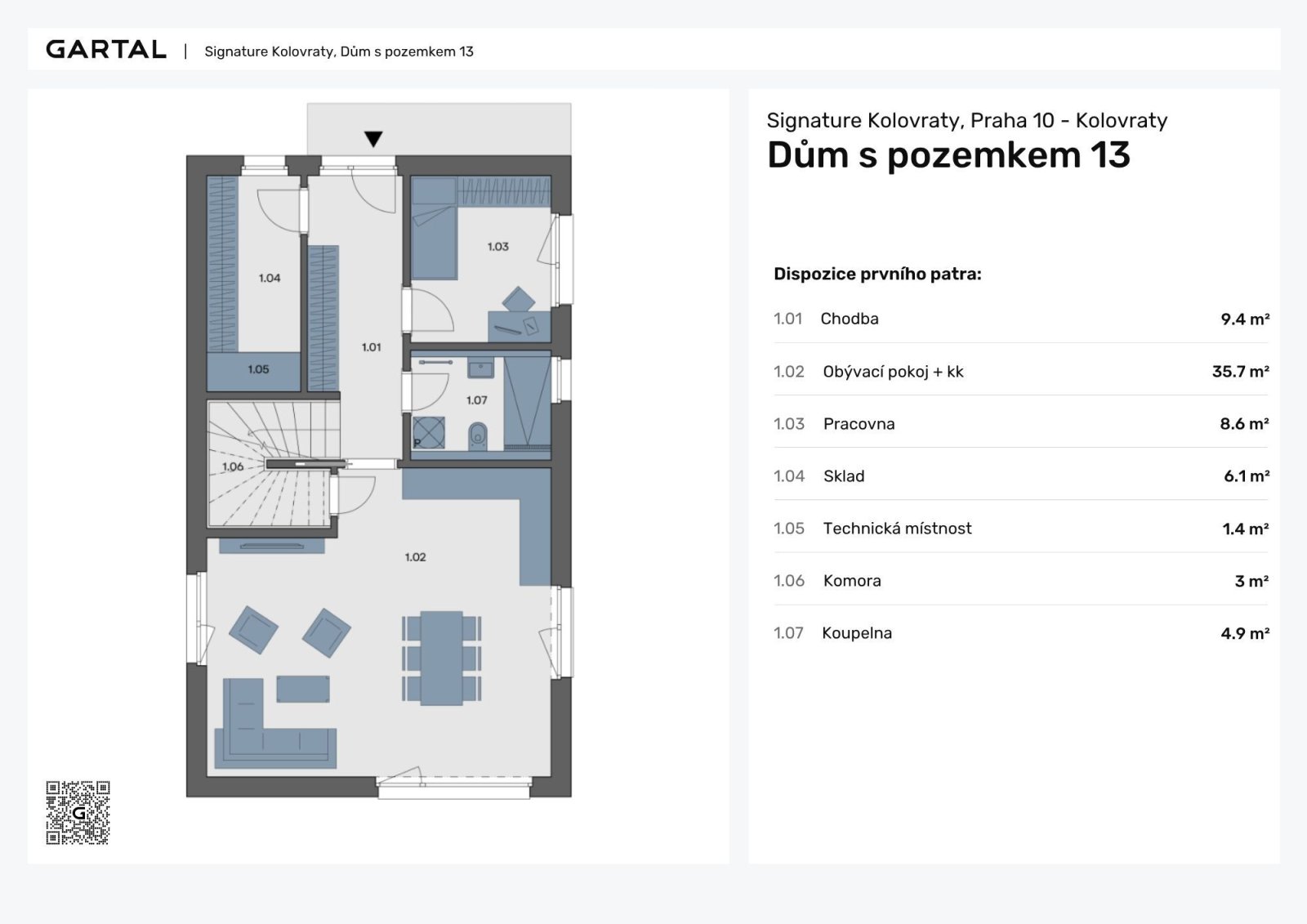Viewport: 1307px width, 924px height.
Task: Select the toilet symbol in bathroom 1.07
Action: click(478, 436)
